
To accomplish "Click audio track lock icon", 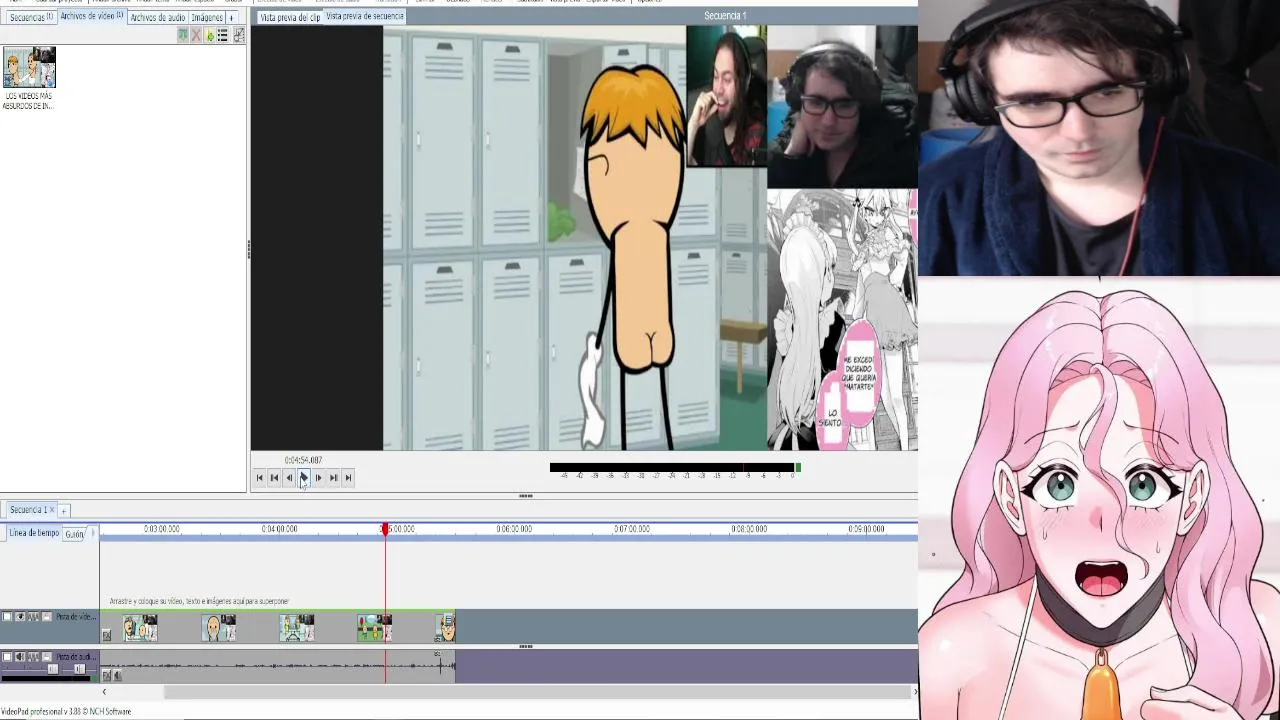I will [x=47, y=657].
